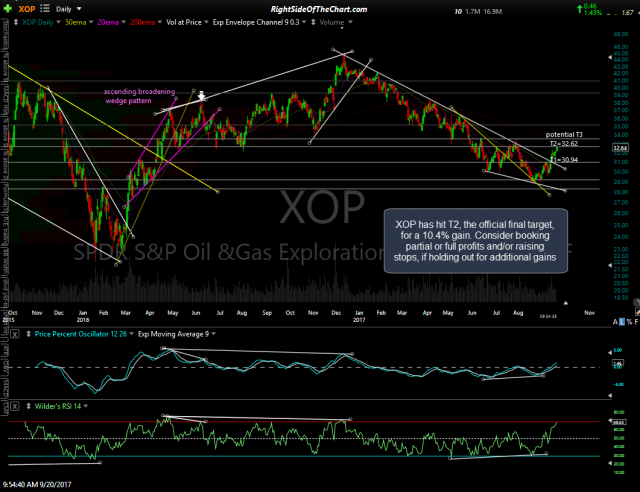640x492 pixels.
Task: Open the Exp Envelope Channel 9 0.3 dropdown
Action: pyautogui.click(x=303, y=22)
